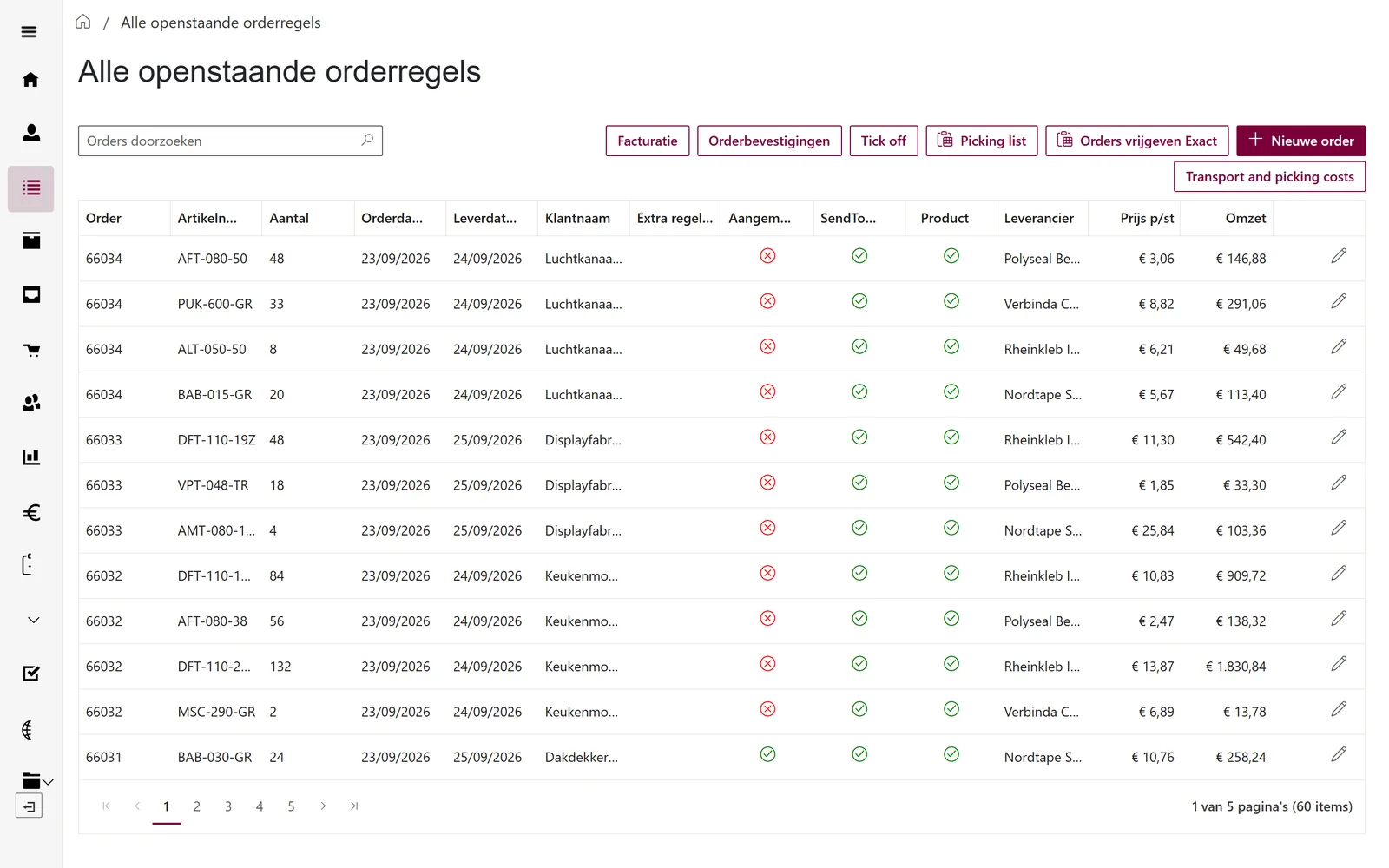Open Orderbevestigingen
Image resolution: width=1389 pixels, height=868 pixels.
[769, 141]
